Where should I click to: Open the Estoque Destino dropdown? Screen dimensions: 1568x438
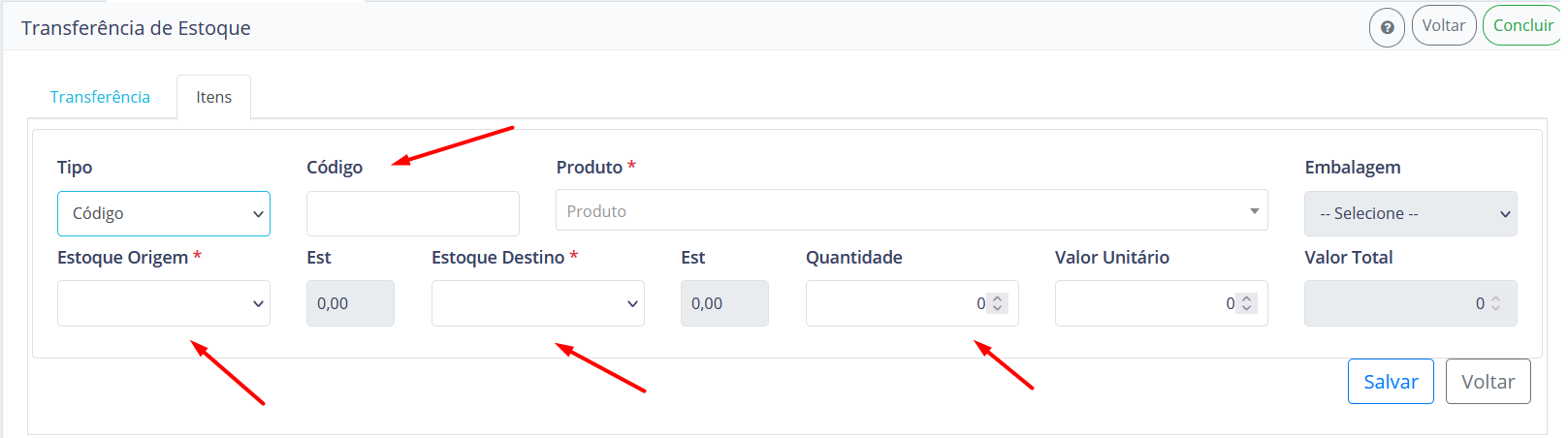(x=538, y=303)
